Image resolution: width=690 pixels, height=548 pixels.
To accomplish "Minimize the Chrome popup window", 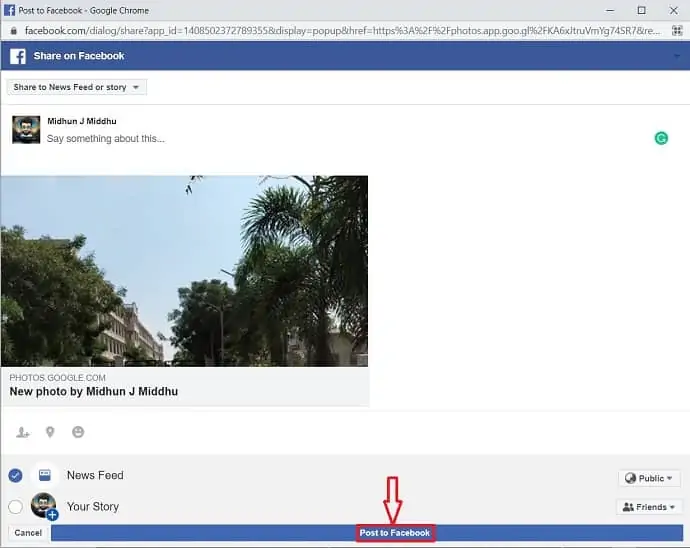I will point(609,10).
